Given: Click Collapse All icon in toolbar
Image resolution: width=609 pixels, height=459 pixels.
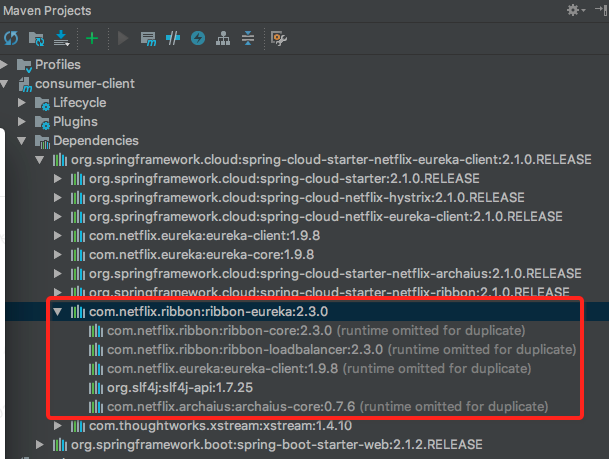Looking at the screenshot, I should [x=248, y=38].
